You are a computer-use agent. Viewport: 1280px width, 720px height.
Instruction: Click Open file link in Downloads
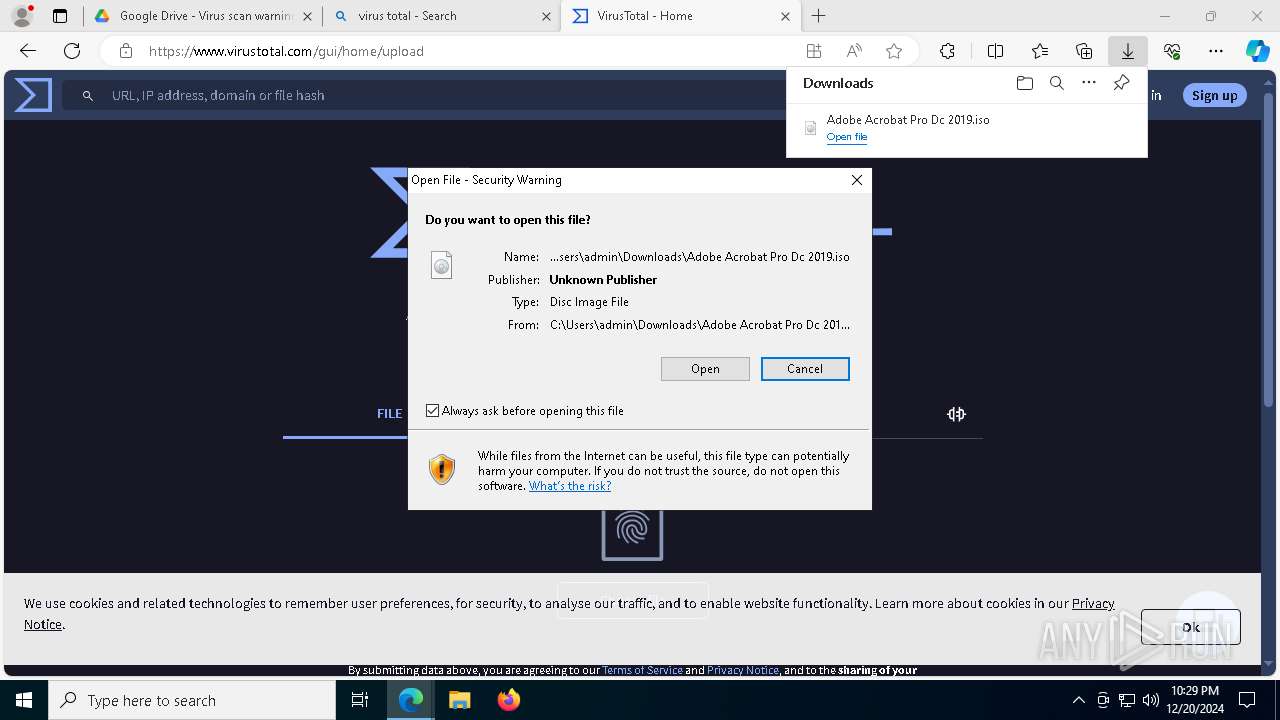point(847,137)
